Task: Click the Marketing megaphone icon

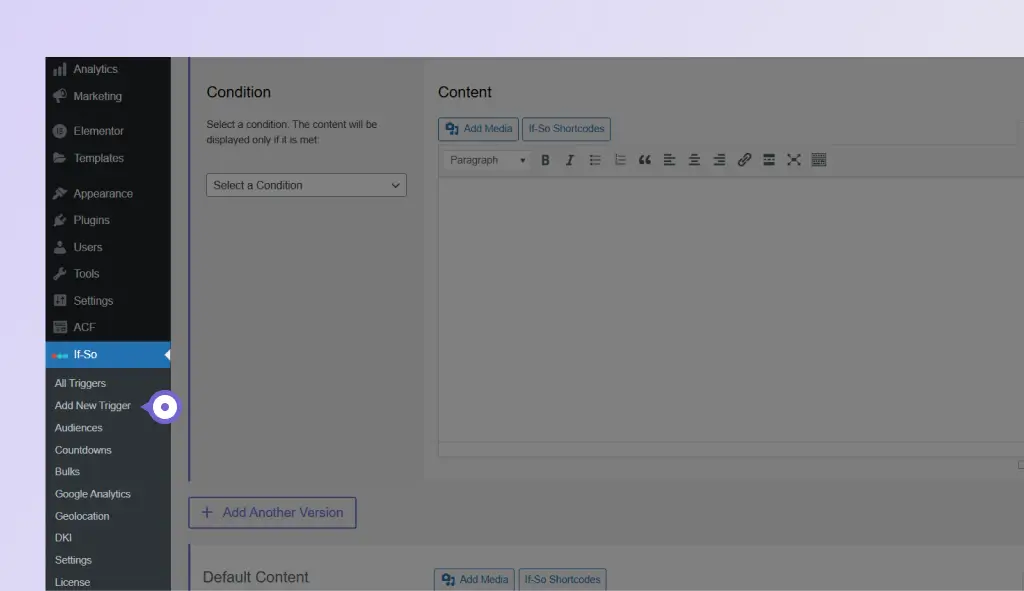Action: (59, 96)
